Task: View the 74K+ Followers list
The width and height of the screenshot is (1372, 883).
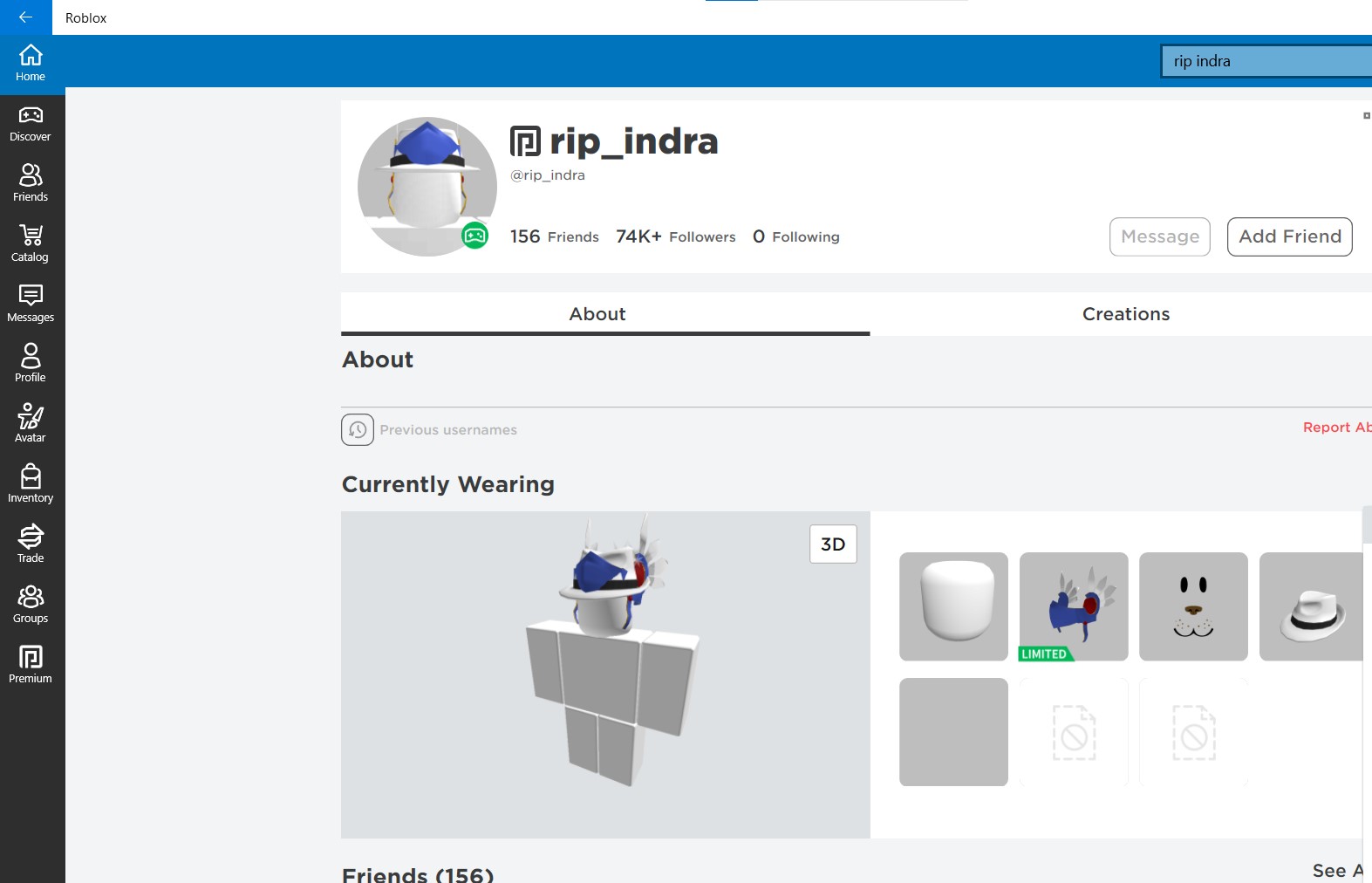Action: tap(676, 236)
